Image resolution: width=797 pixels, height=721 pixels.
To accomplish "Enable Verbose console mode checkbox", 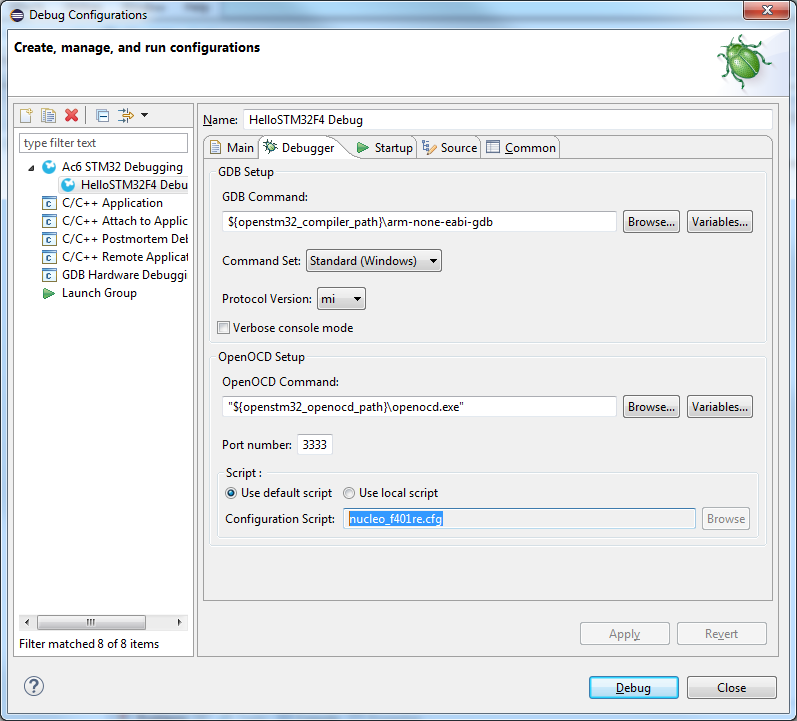I will coord(224,328).
